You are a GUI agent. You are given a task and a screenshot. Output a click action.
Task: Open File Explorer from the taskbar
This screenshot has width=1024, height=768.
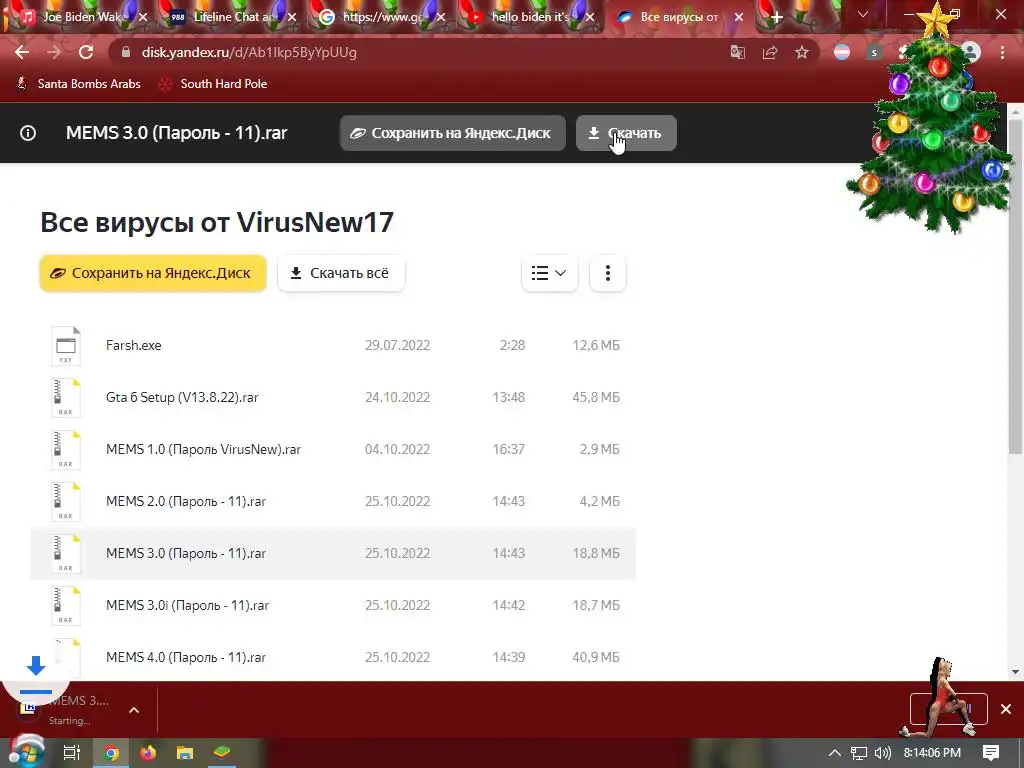coord(185,753)
